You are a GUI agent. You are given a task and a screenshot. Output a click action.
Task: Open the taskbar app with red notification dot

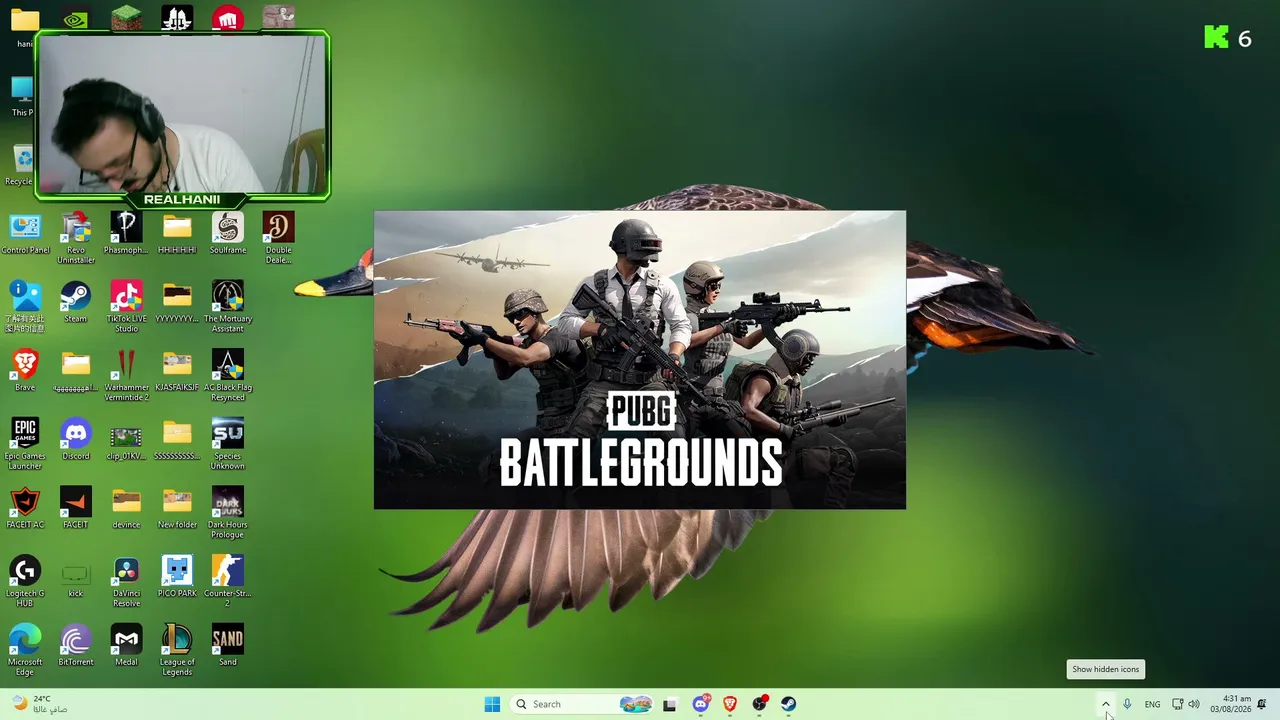click(x=760, y=704)
